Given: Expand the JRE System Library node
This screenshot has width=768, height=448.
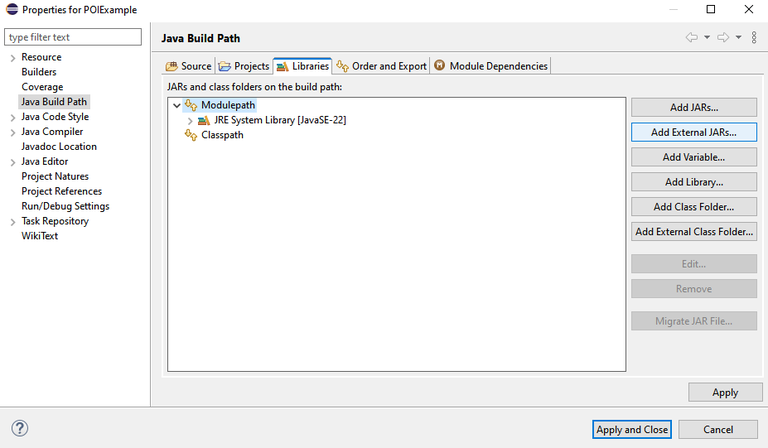Looking at the screenshot, I should [x=190, y=120].
